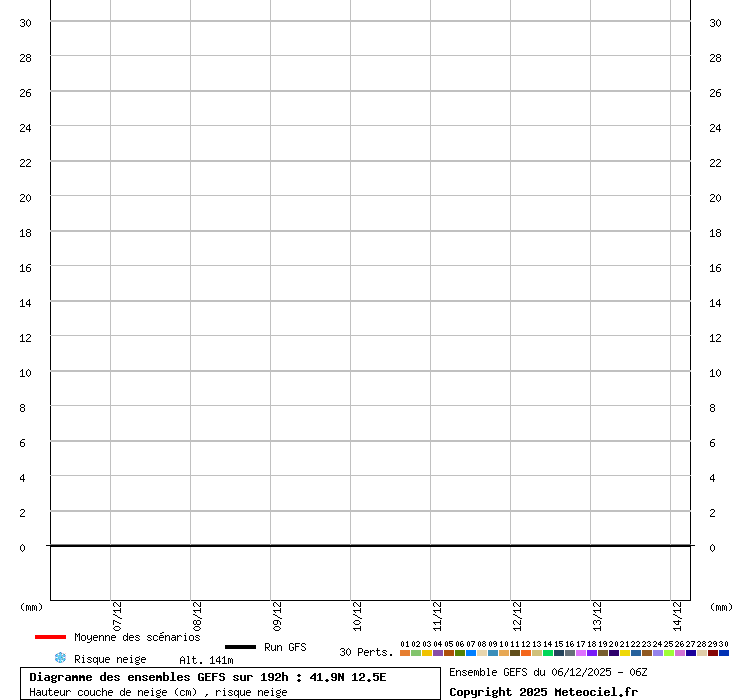
Task: Click the 30 Perts. legend label
Action: (366, 652)
